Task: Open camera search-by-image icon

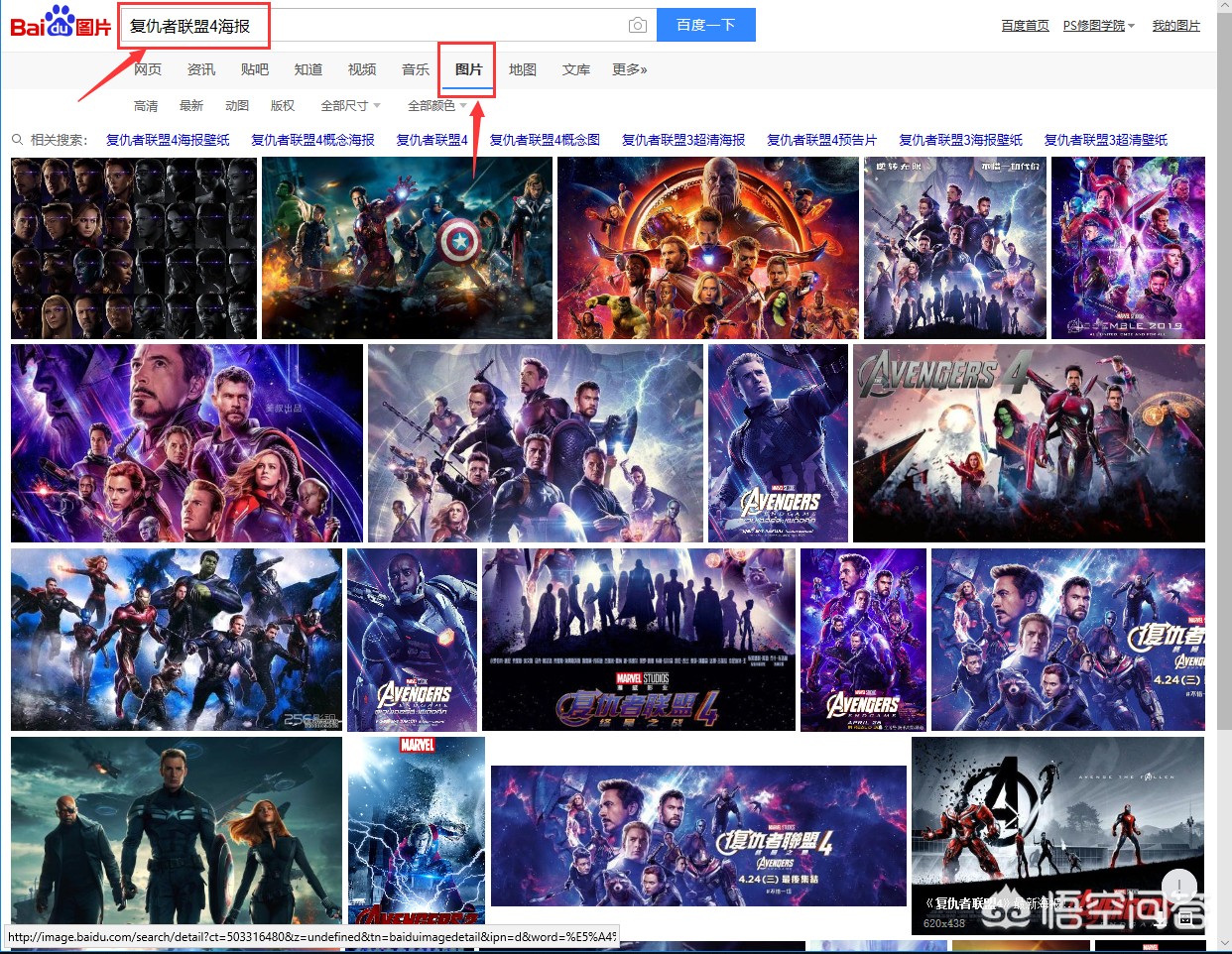Action: tap(638, 25)
